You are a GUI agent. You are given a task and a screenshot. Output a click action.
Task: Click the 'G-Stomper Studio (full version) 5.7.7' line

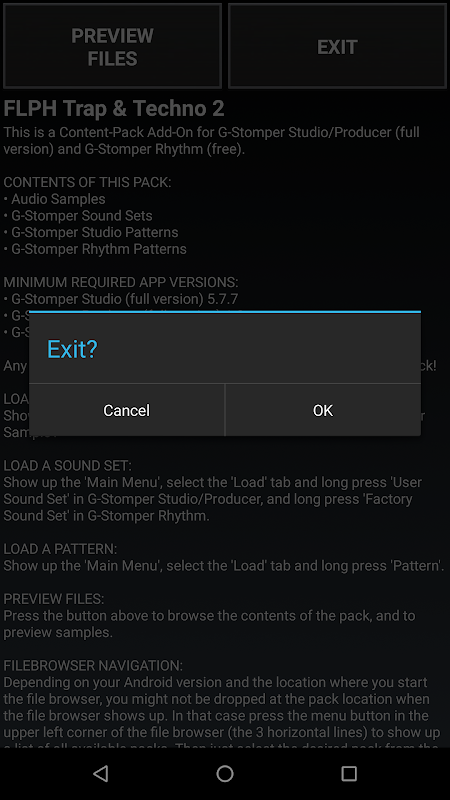pos(121,299)
